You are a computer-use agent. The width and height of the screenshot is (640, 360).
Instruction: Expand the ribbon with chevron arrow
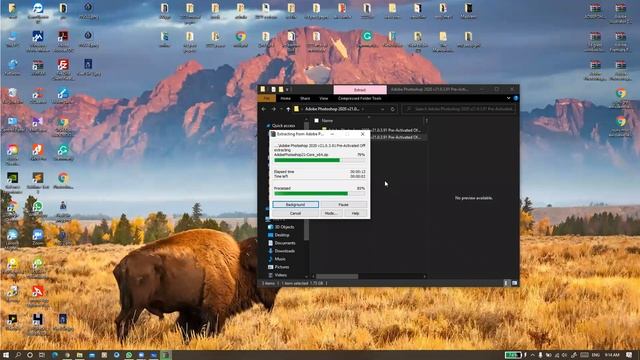pyautogui.click(x=509, y=98)
